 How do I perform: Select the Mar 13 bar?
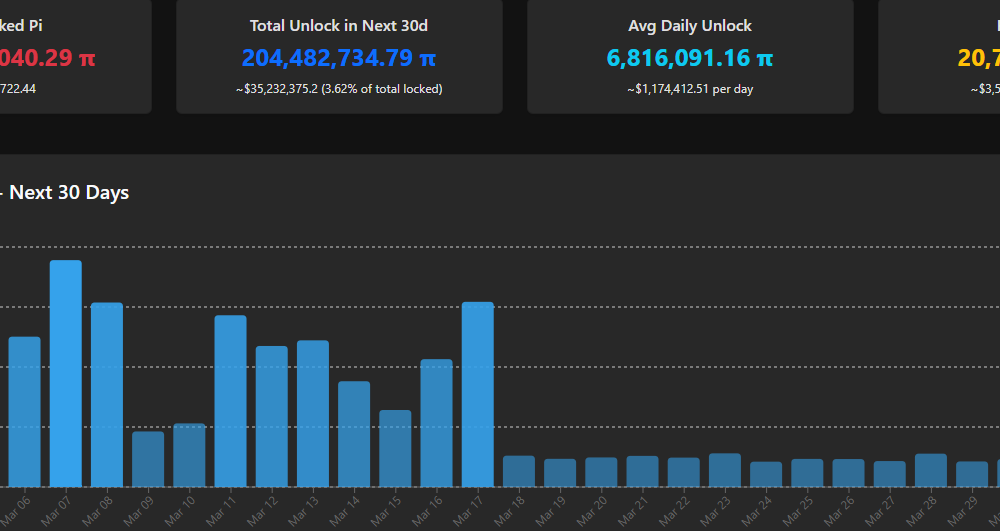click(x=313, y=413)
